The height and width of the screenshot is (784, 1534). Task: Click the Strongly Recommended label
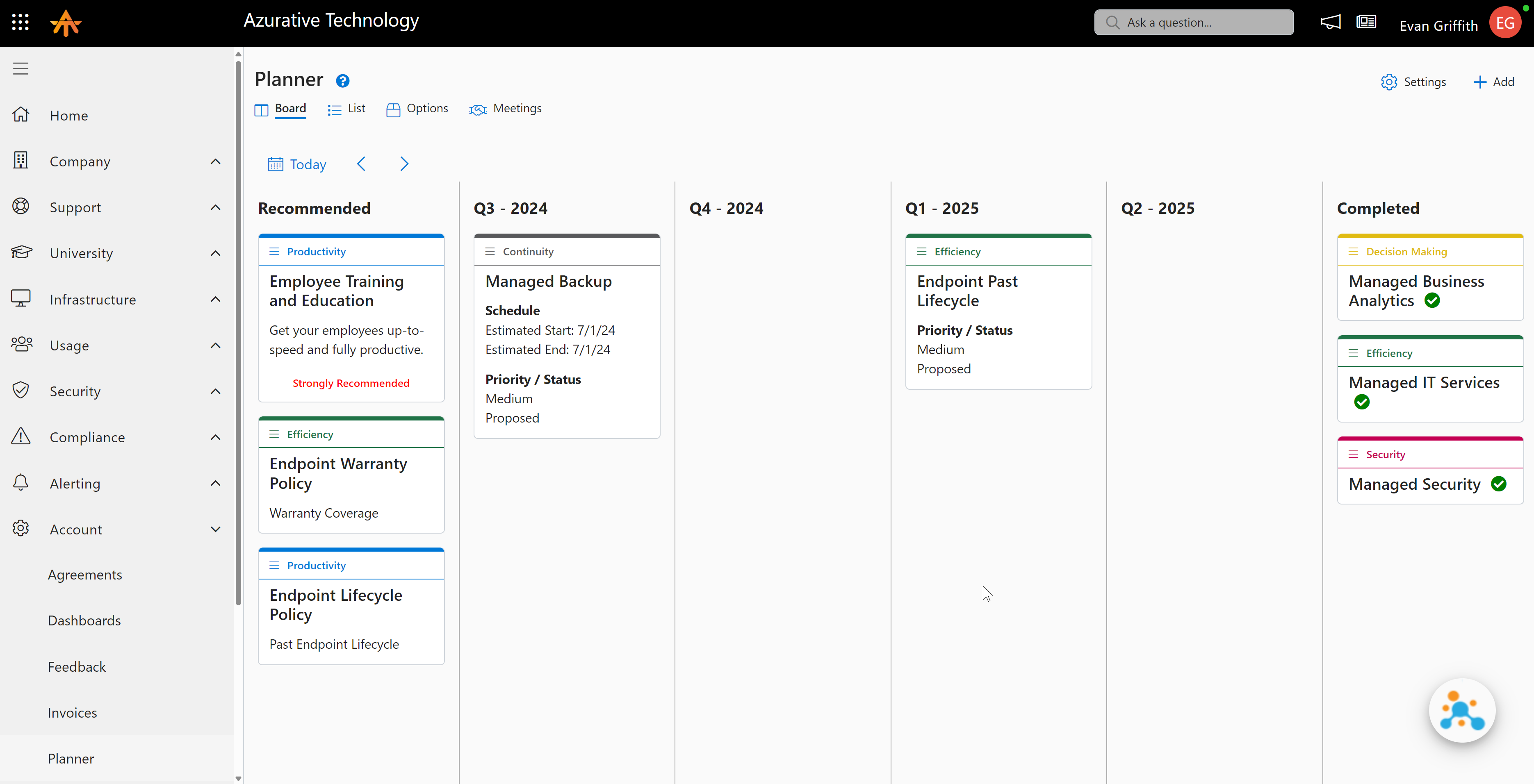click(x=351, y=383)
